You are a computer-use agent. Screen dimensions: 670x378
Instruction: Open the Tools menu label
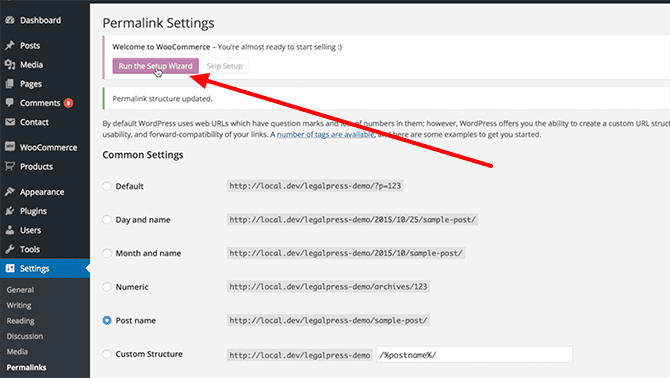29,249
